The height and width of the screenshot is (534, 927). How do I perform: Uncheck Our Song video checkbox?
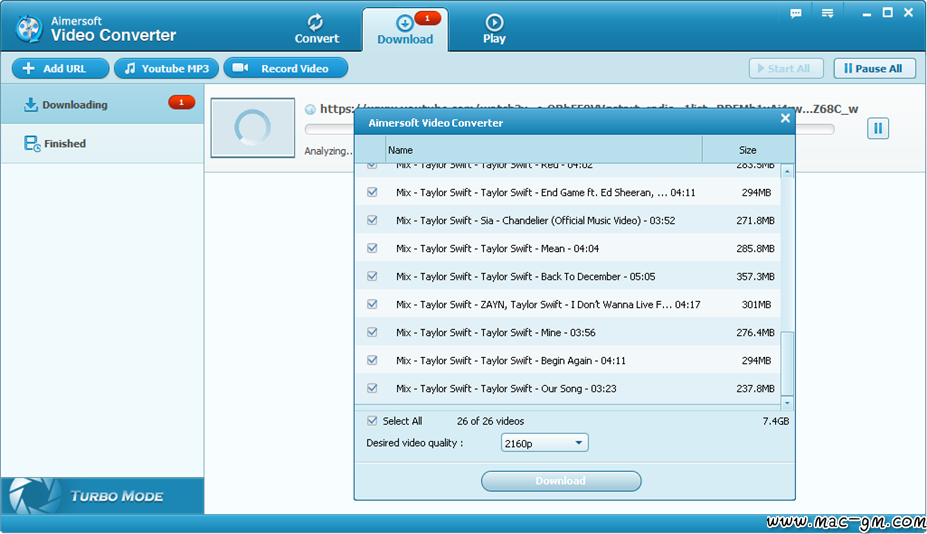(x=372, y=388)
